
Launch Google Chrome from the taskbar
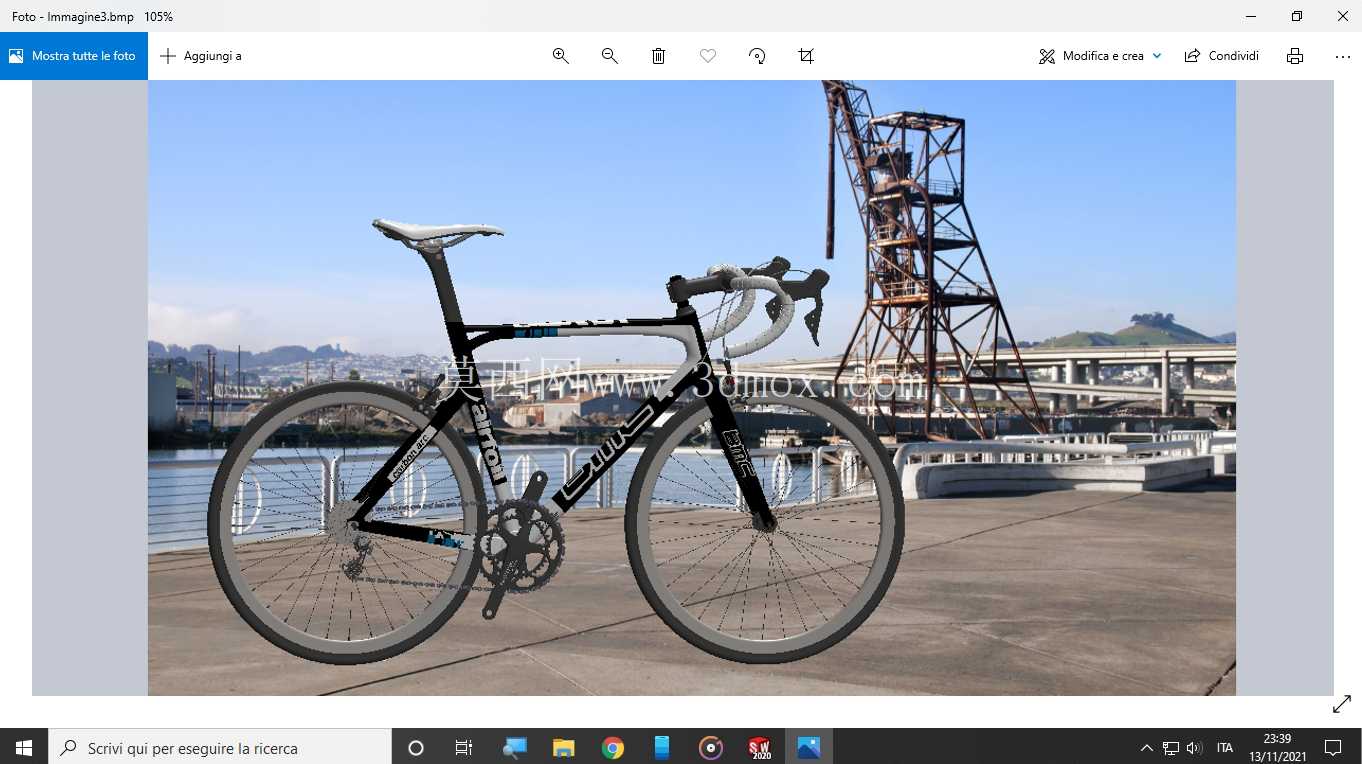[x=613, y=748]
